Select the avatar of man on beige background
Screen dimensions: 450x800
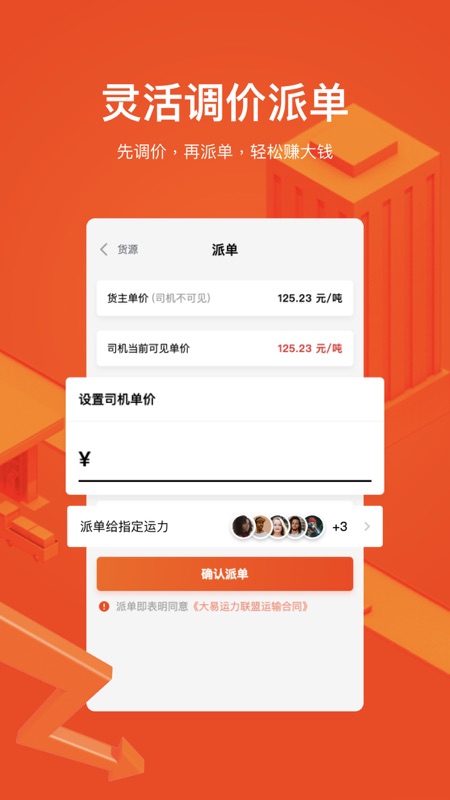point(261,527)
